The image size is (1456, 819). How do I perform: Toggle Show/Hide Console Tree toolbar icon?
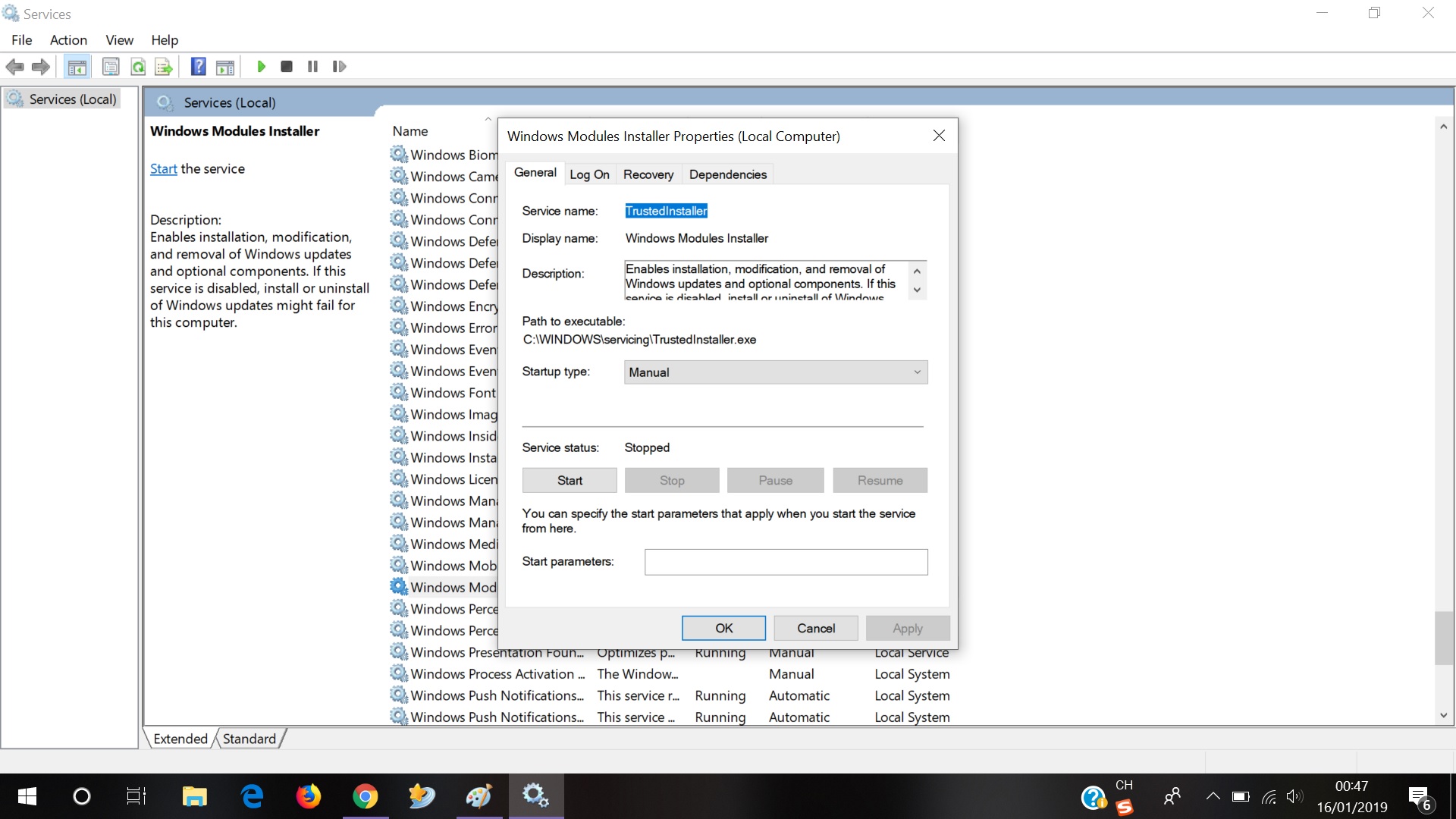[x=77, y=67]
